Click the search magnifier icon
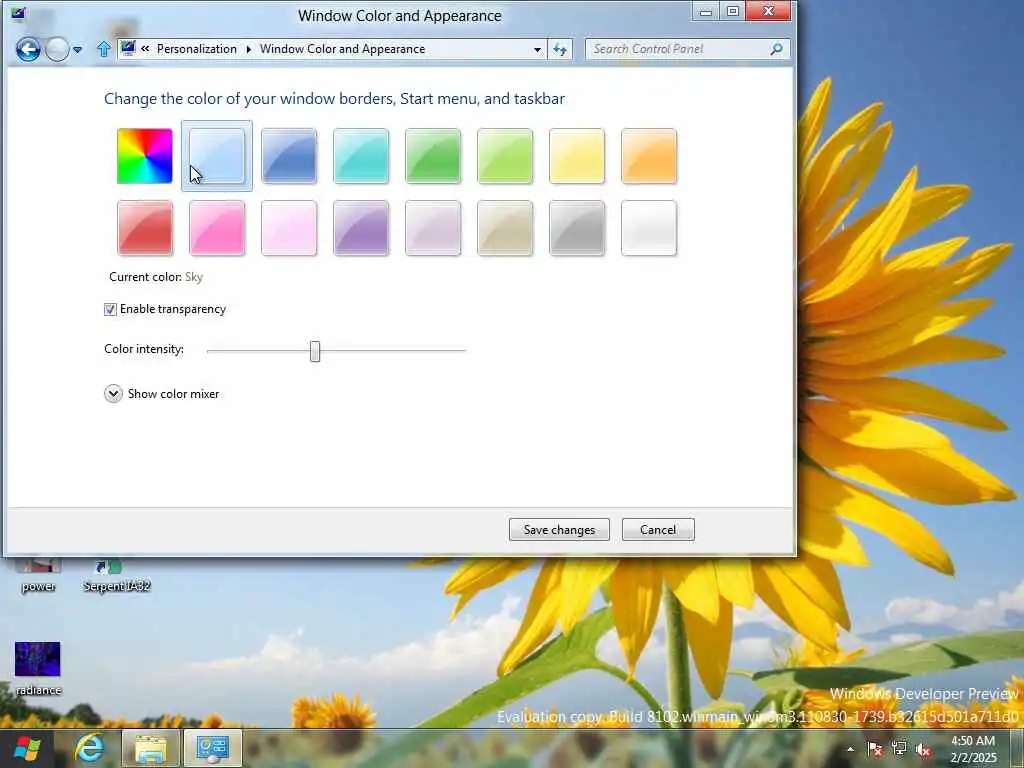The image size is (1024, 768). pyautogui.click(x=776, y=49)
